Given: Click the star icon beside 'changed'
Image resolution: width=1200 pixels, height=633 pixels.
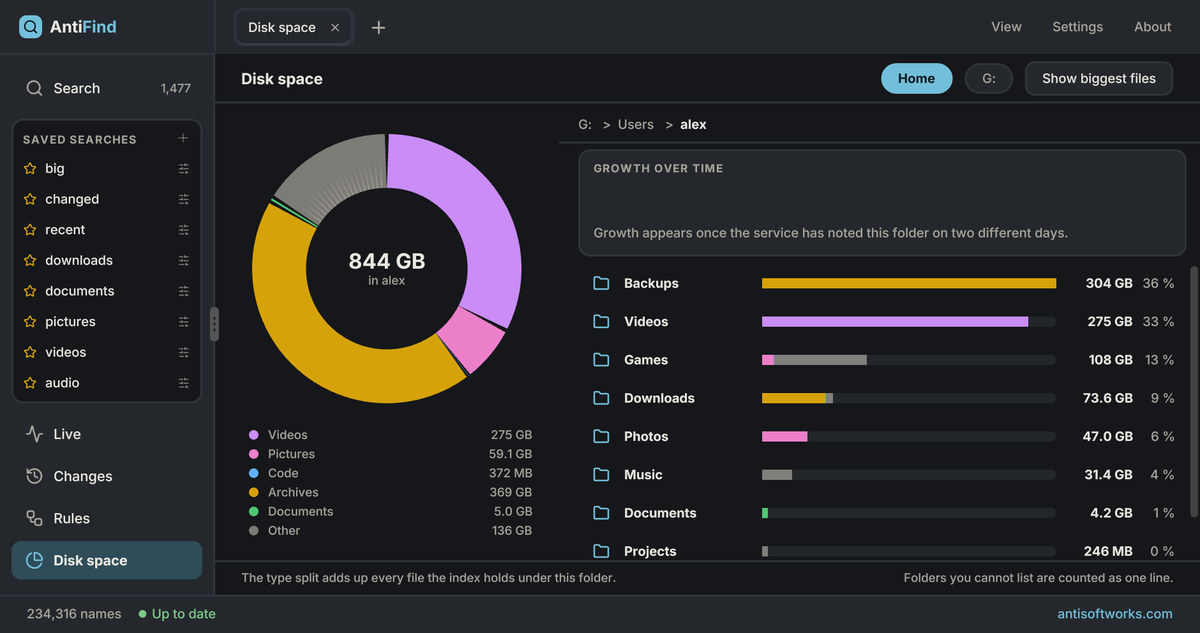Looking at the screenshot, I should pos(30,199).
